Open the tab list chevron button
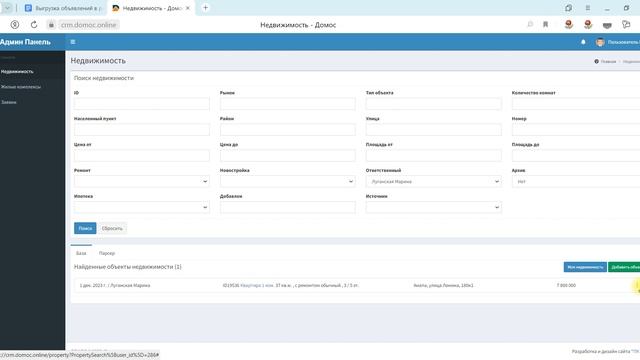This screenshot has width=640, height=360. coord(7,8)
